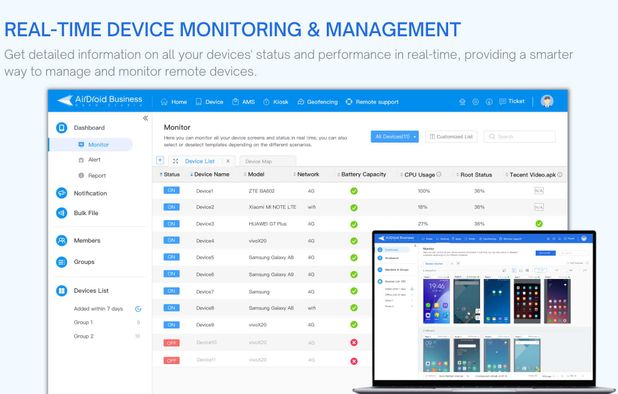The image size is (618, 394).
Task: Click the green battery check for Device1
Action: (x=354, y=191)
